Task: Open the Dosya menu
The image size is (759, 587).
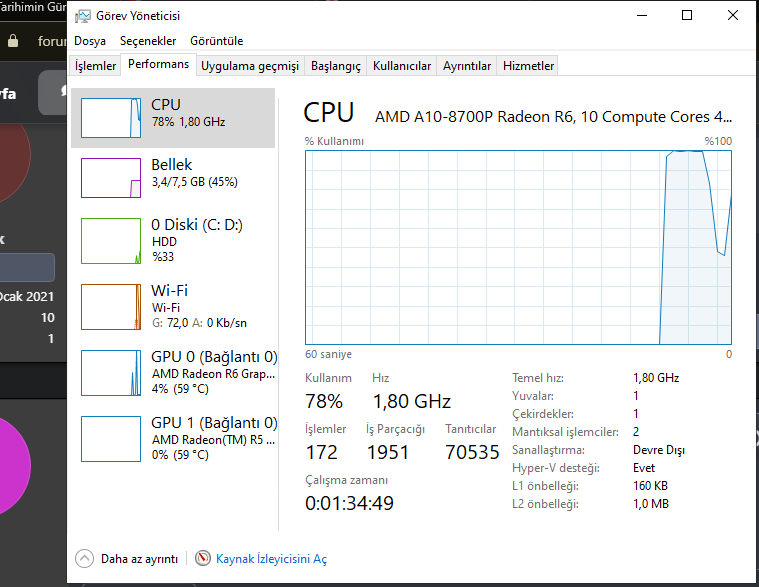Action: point(90,41)
